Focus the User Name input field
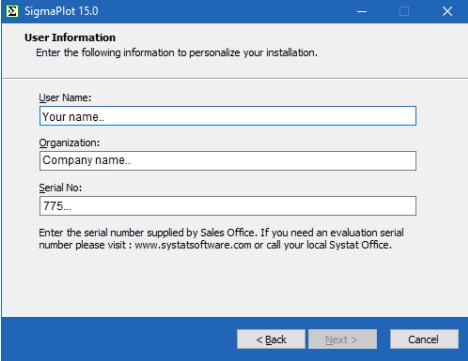The width and height of the screenshot is (468, 361). (228, 116)
